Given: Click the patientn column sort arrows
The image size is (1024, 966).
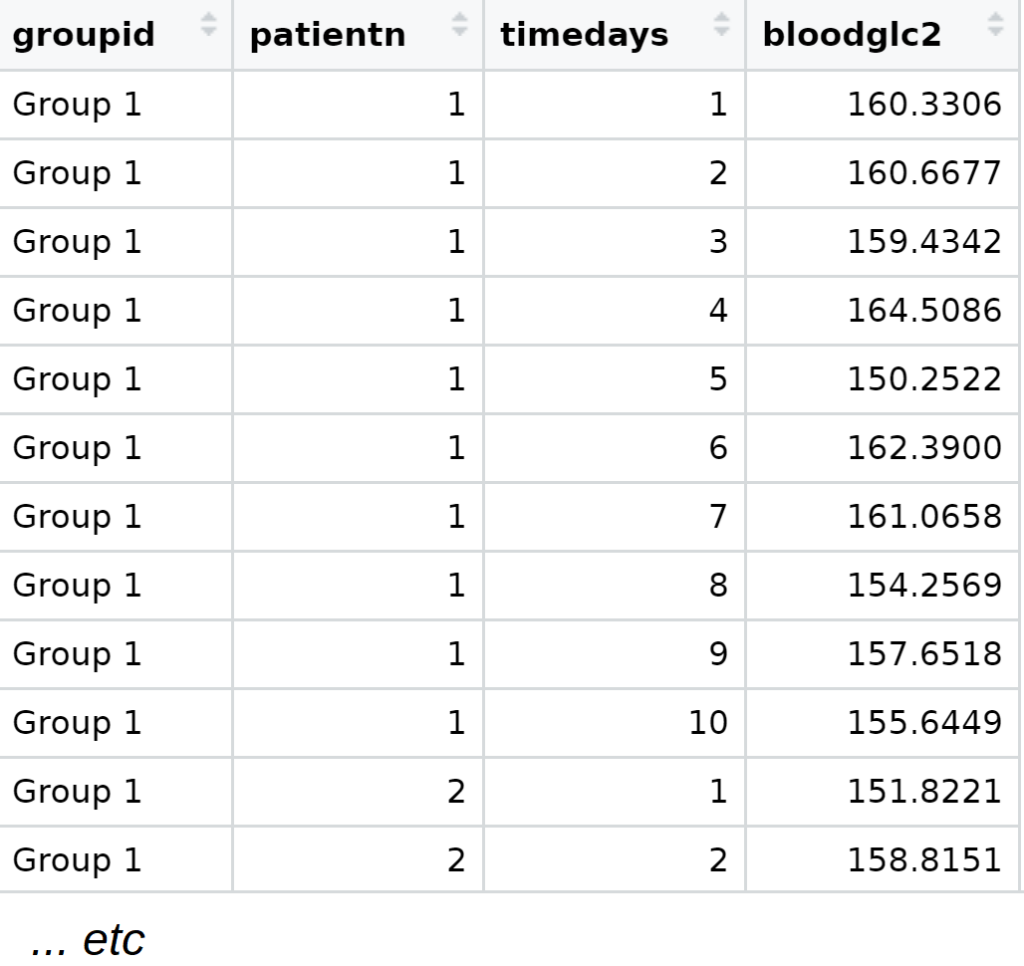Looking at the screenshot, I should click(459, 25).
